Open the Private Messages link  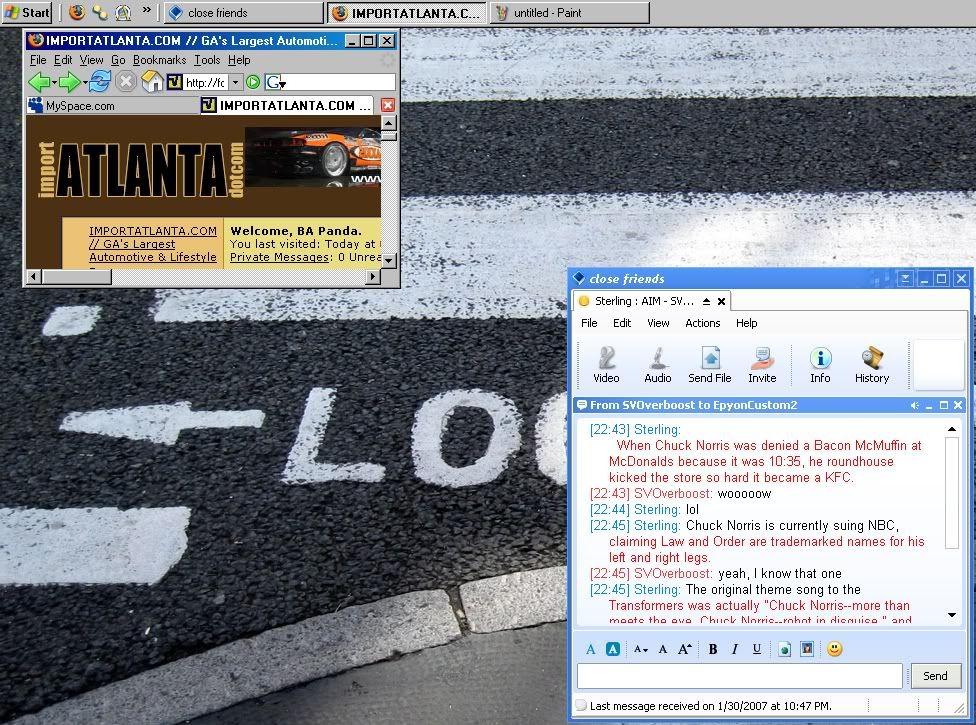(x=279, y=257)
